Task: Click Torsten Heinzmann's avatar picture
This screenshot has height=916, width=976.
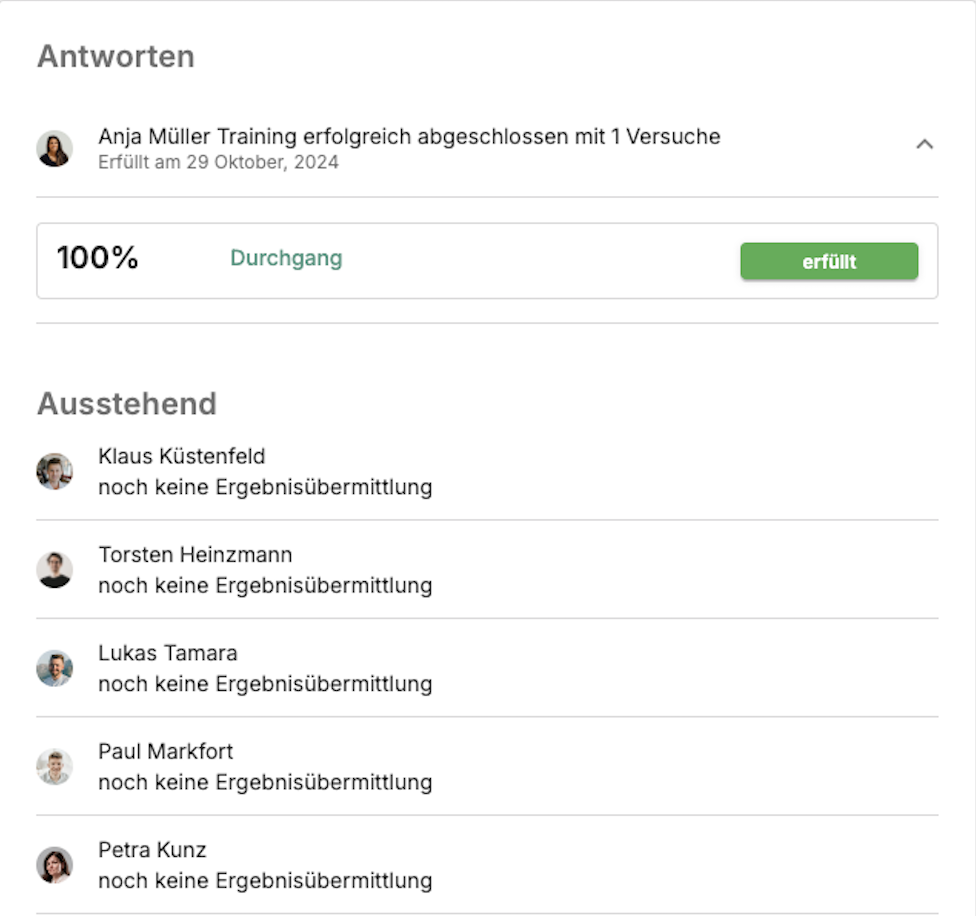Action: pyautogui.click(x=55, y=569)
